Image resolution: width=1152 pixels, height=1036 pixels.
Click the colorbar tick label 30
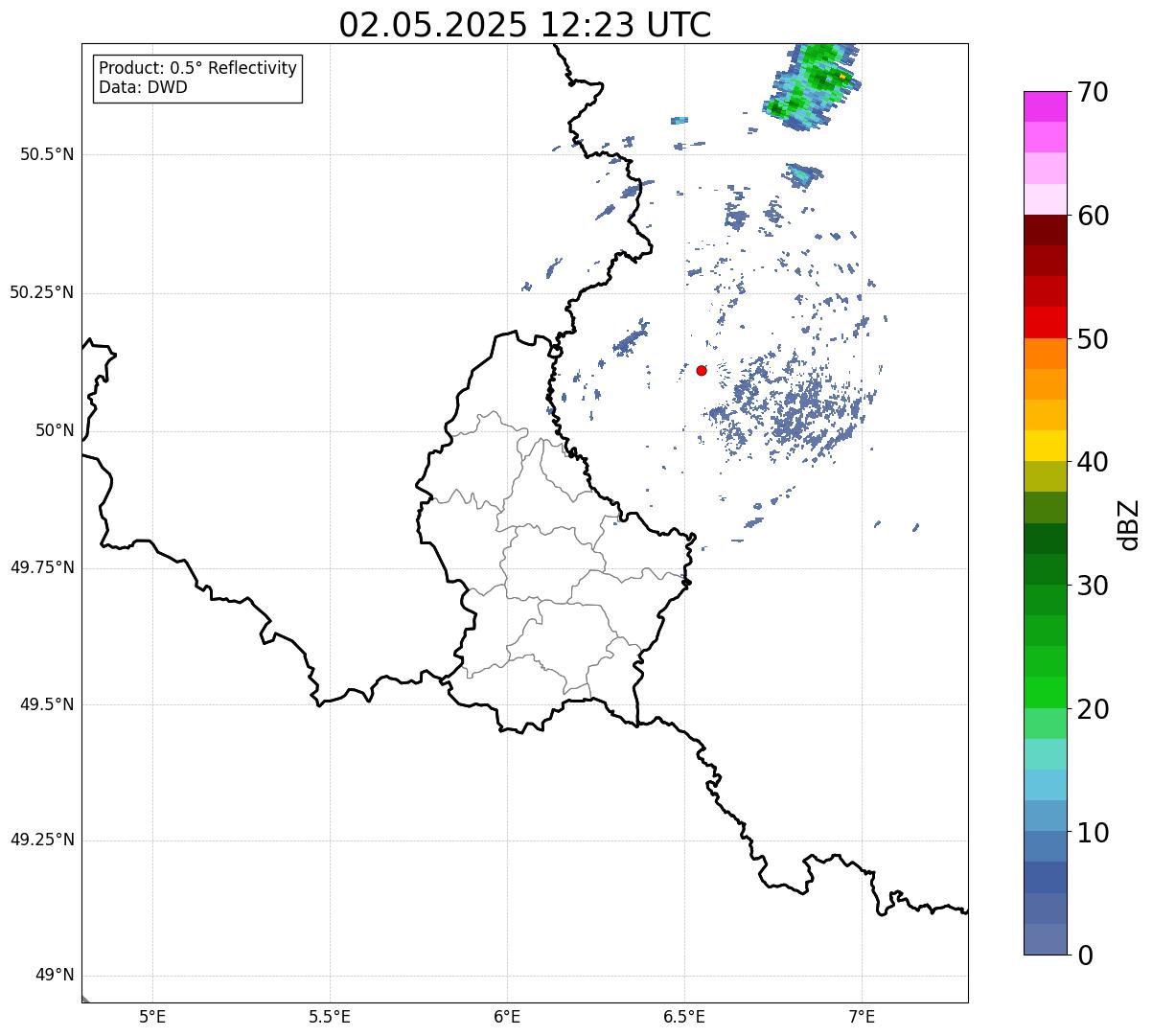[1093, 586]
